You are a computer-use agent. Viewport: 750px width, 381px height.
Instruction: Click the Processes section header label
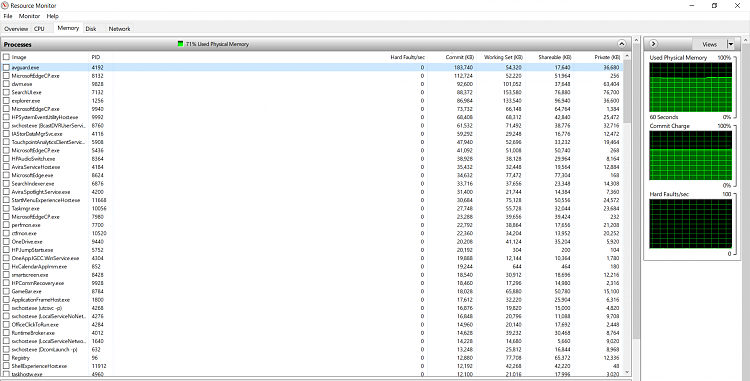coord(18,44)
